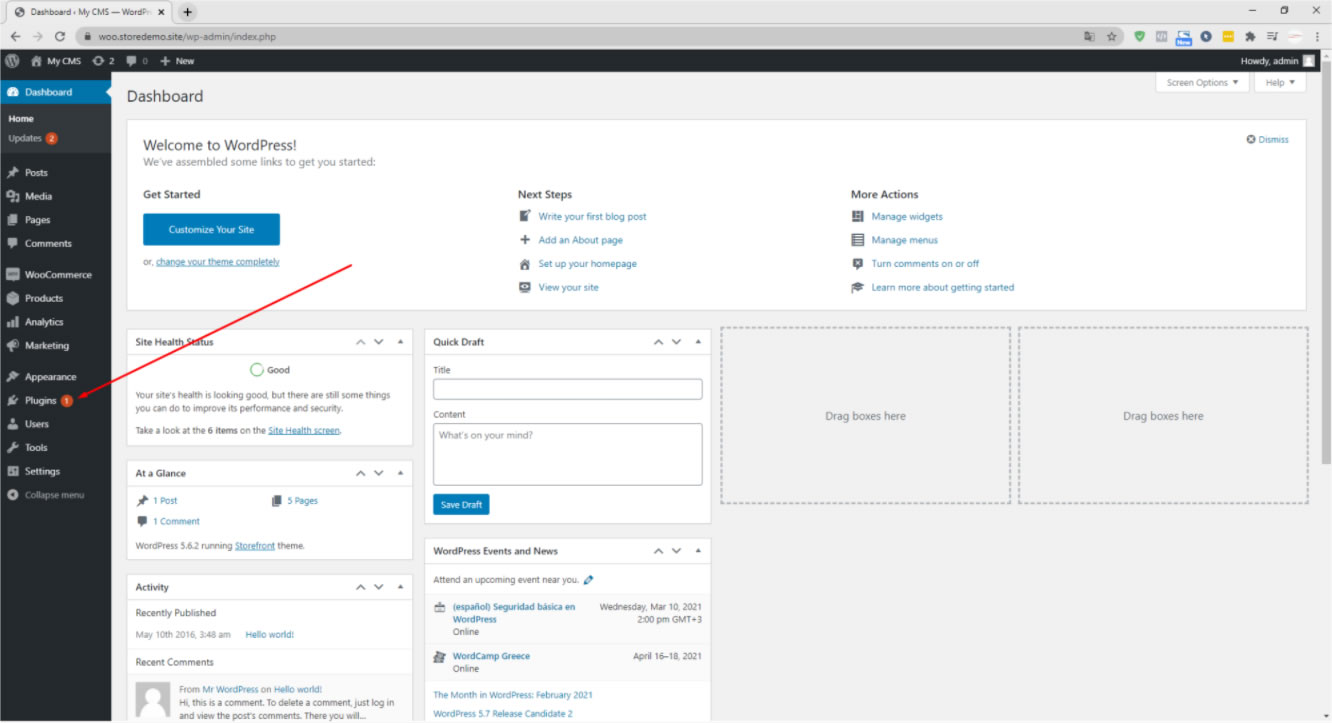Open Add an About page link

click(580, 240)
